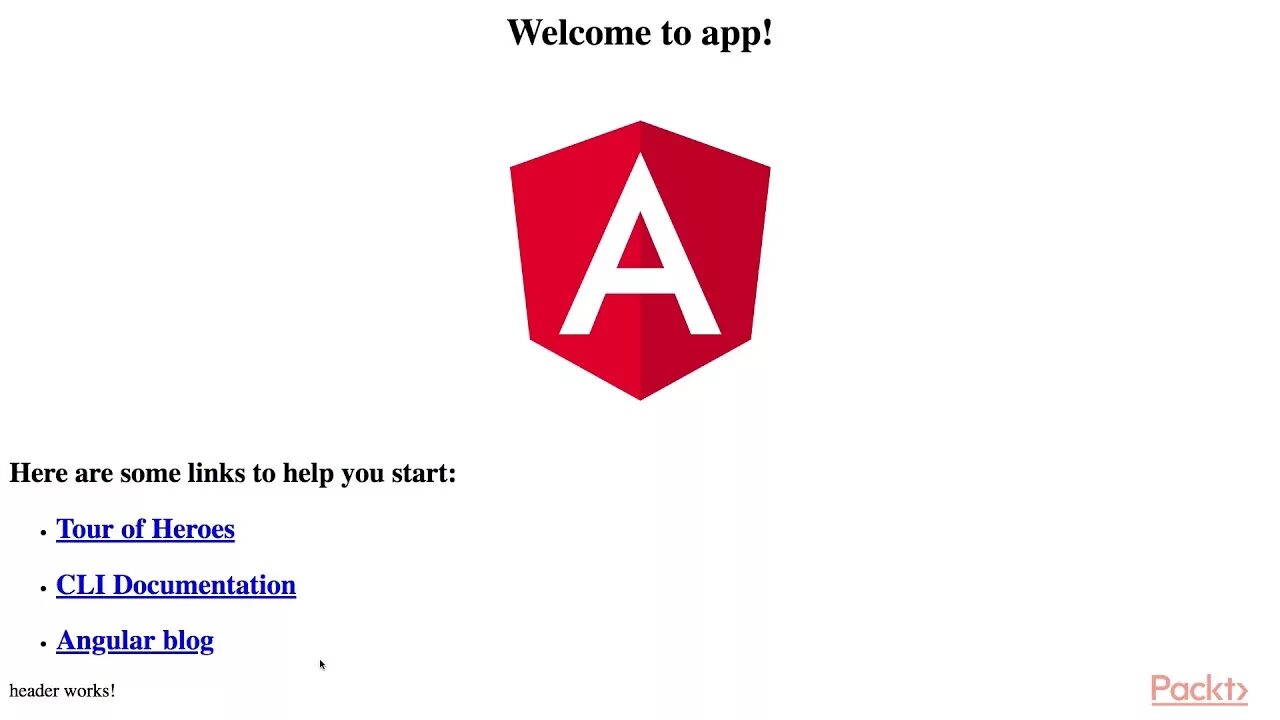Open the Tour of Heroes link
This screenshot has width=1280, height=720.
point(145,529)
